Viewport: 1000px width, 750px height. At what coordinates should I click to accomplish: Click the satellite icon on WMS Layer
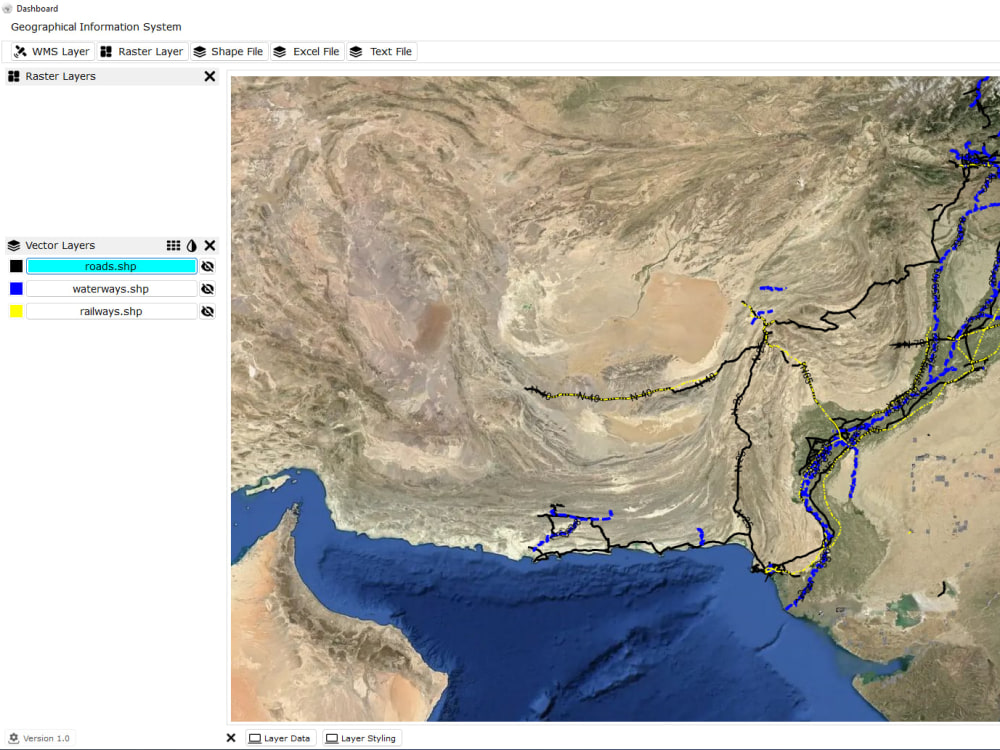[20, 52]
